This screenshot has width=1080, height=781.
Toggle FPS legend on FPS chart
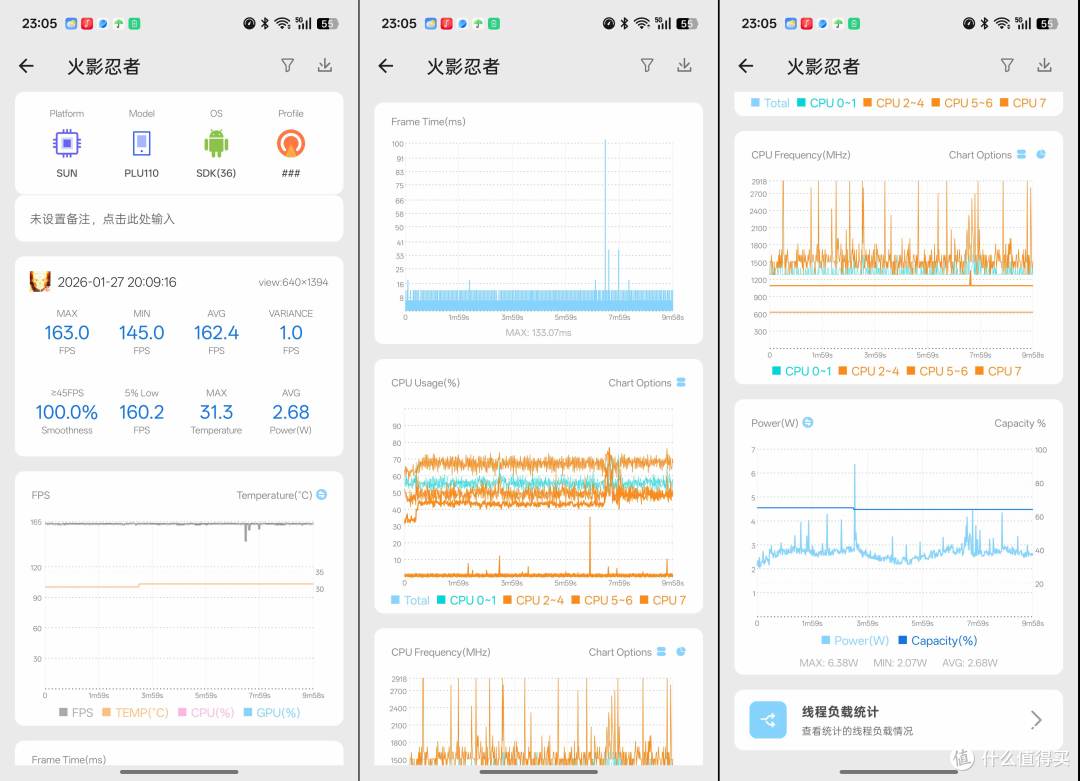tap(76, 712)
